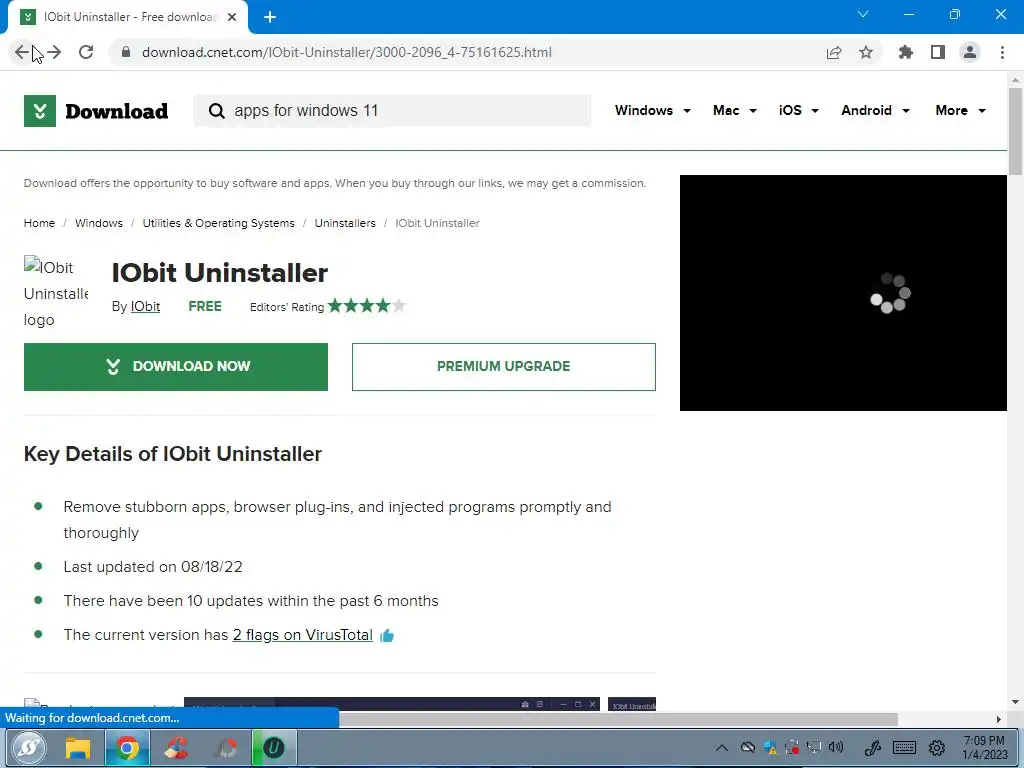Screen dimensions: 1024x768
Task: Open a new browser tab
Action: tap(270, 17)
